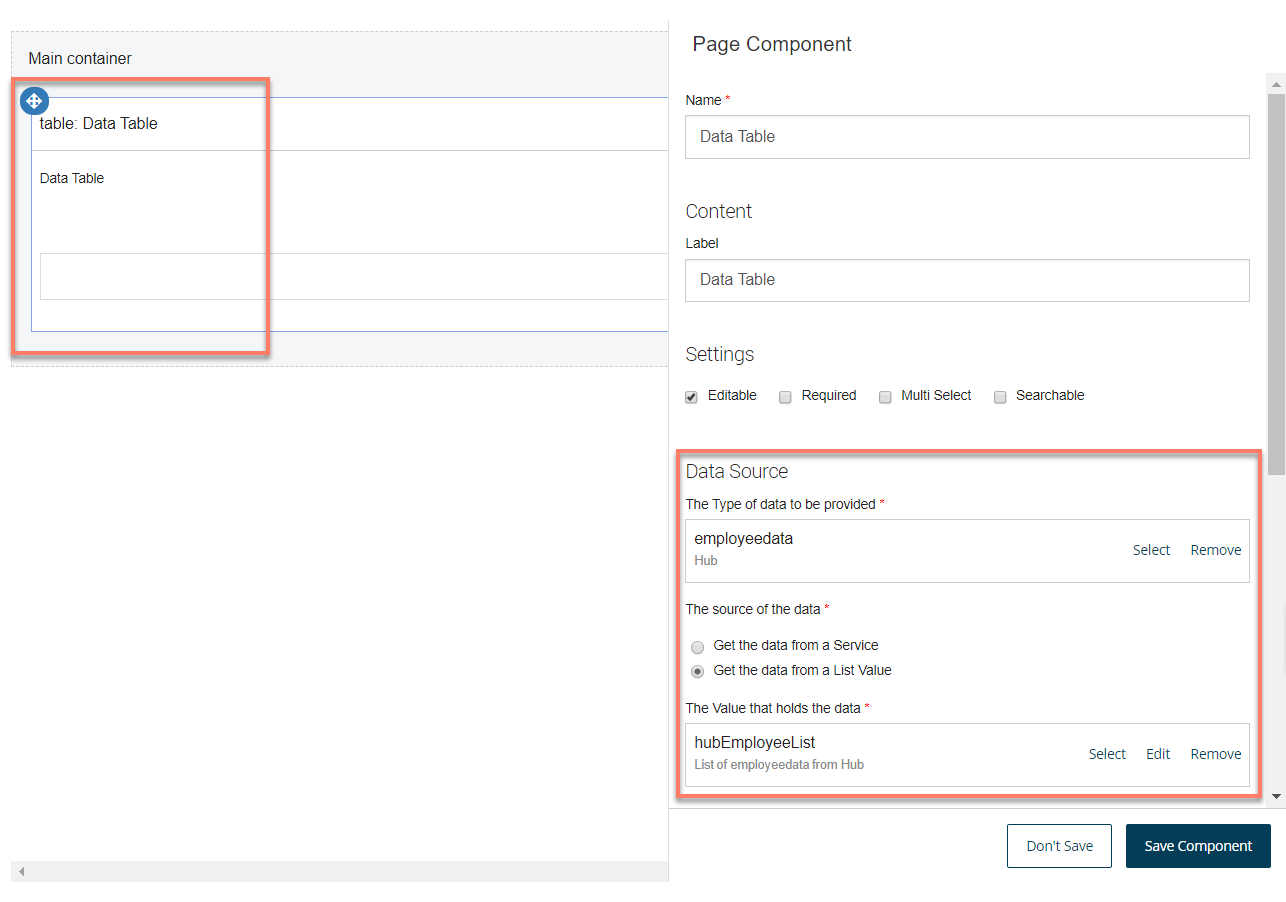Click the move handle on the Data Table component

(34, 100)
